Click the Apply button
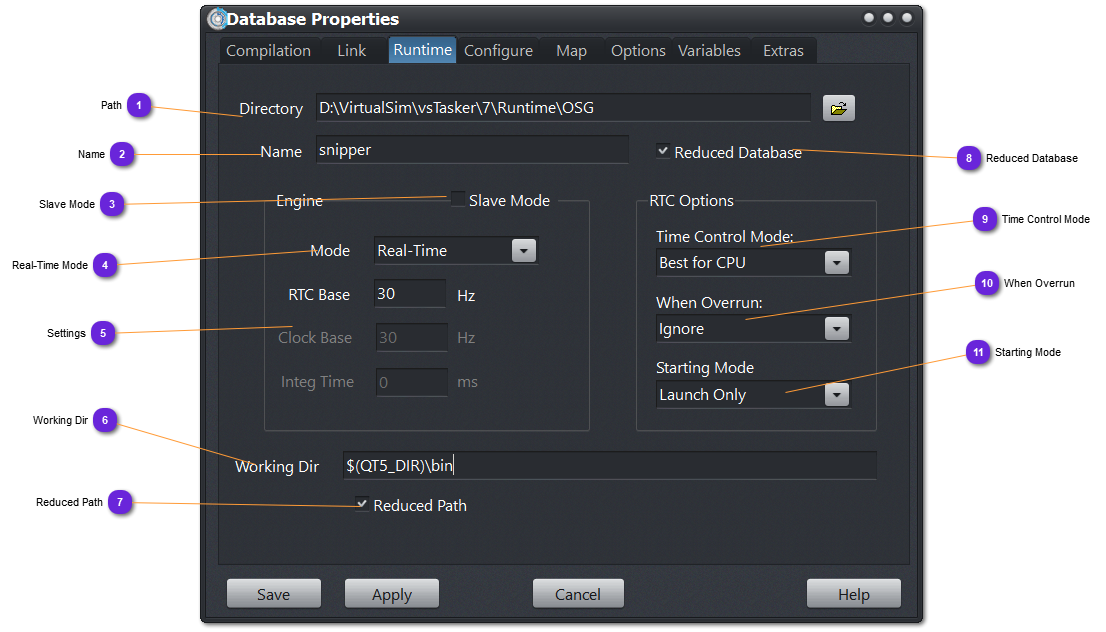The height and width of the screenshot is (632, 1106). pos(391,594)
